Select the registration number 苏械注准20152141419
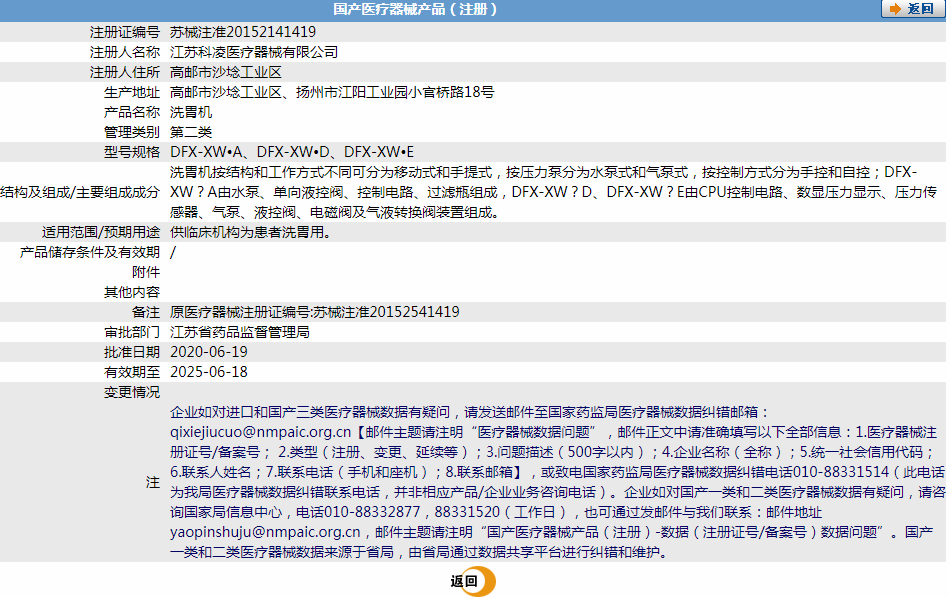This screenshot has height=597, width=949. tap(243, 32)
